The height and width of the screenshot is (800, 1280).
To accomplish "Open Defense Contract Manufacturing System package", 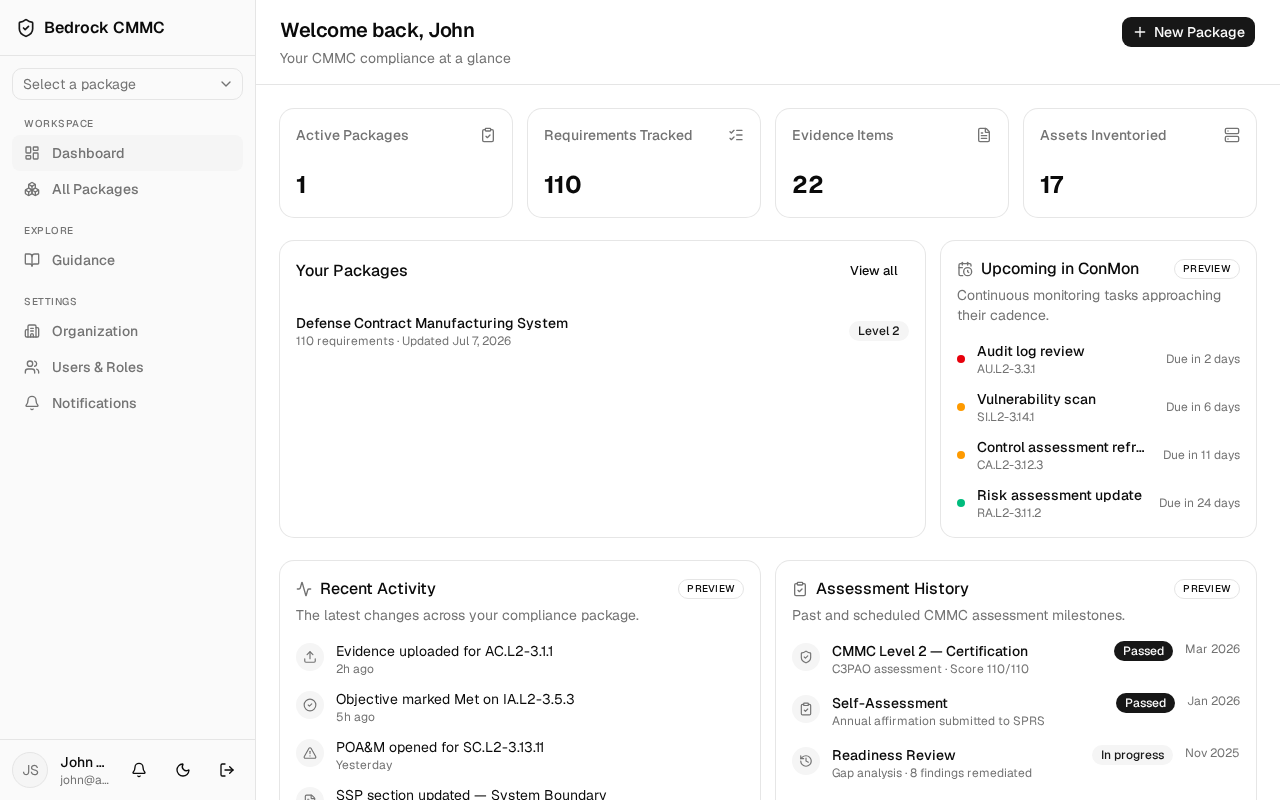I will (x=602, y=331).
